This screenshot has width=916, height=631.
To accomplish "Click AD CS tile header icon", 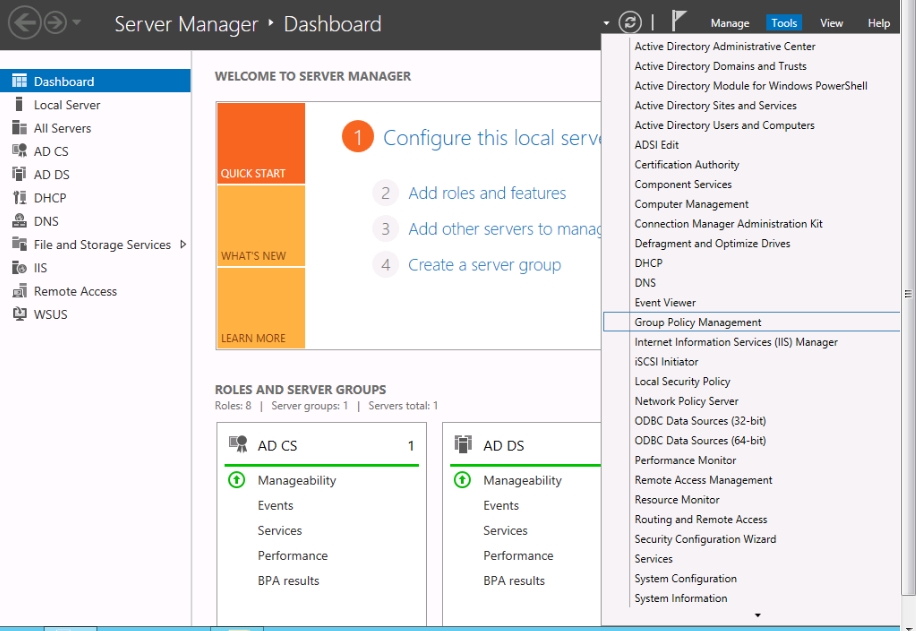I will point(238,444).
